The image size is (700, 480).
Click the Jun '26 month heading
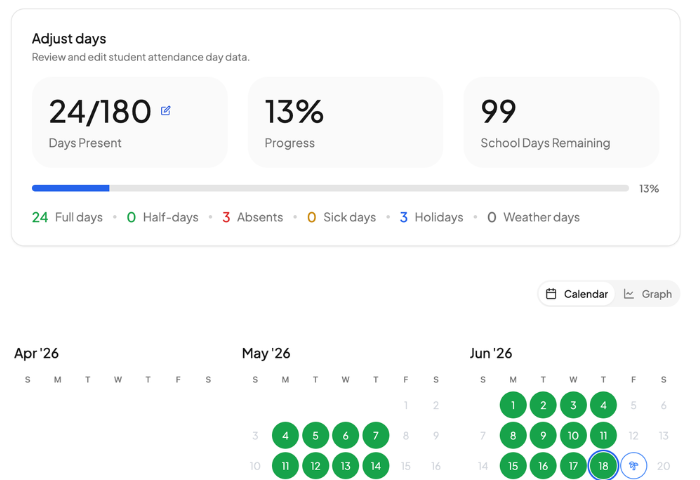[x=491, y=353]
